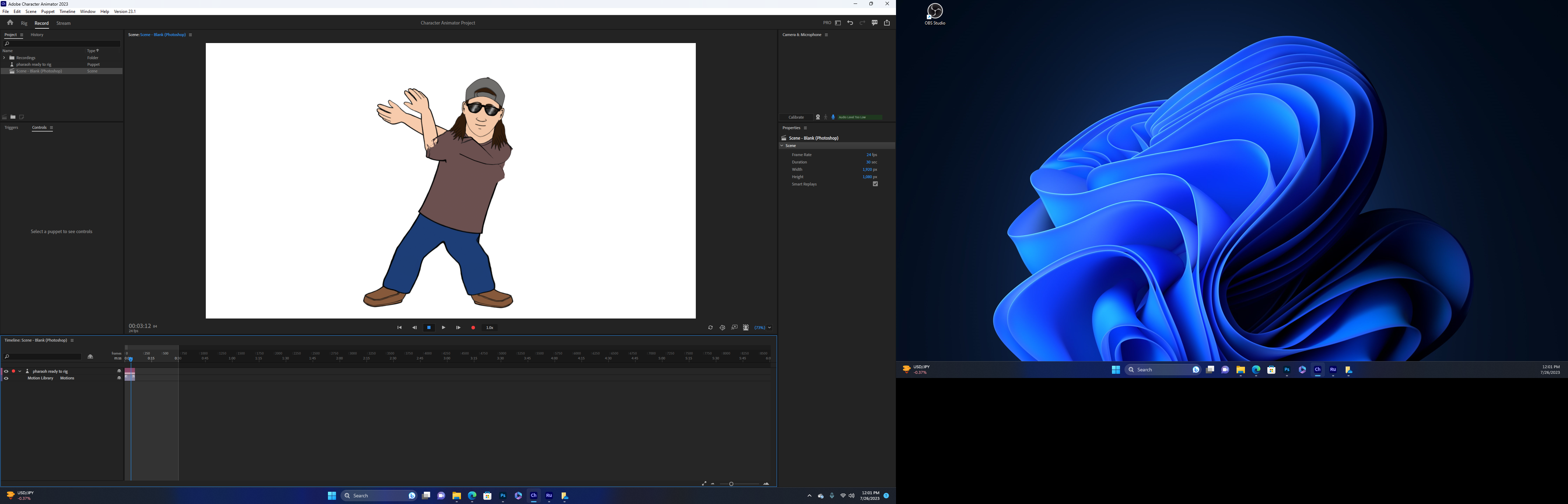Jump to start with the first frame button
This screenshot has height=504, width=1568.
click(x=399, y=328)
